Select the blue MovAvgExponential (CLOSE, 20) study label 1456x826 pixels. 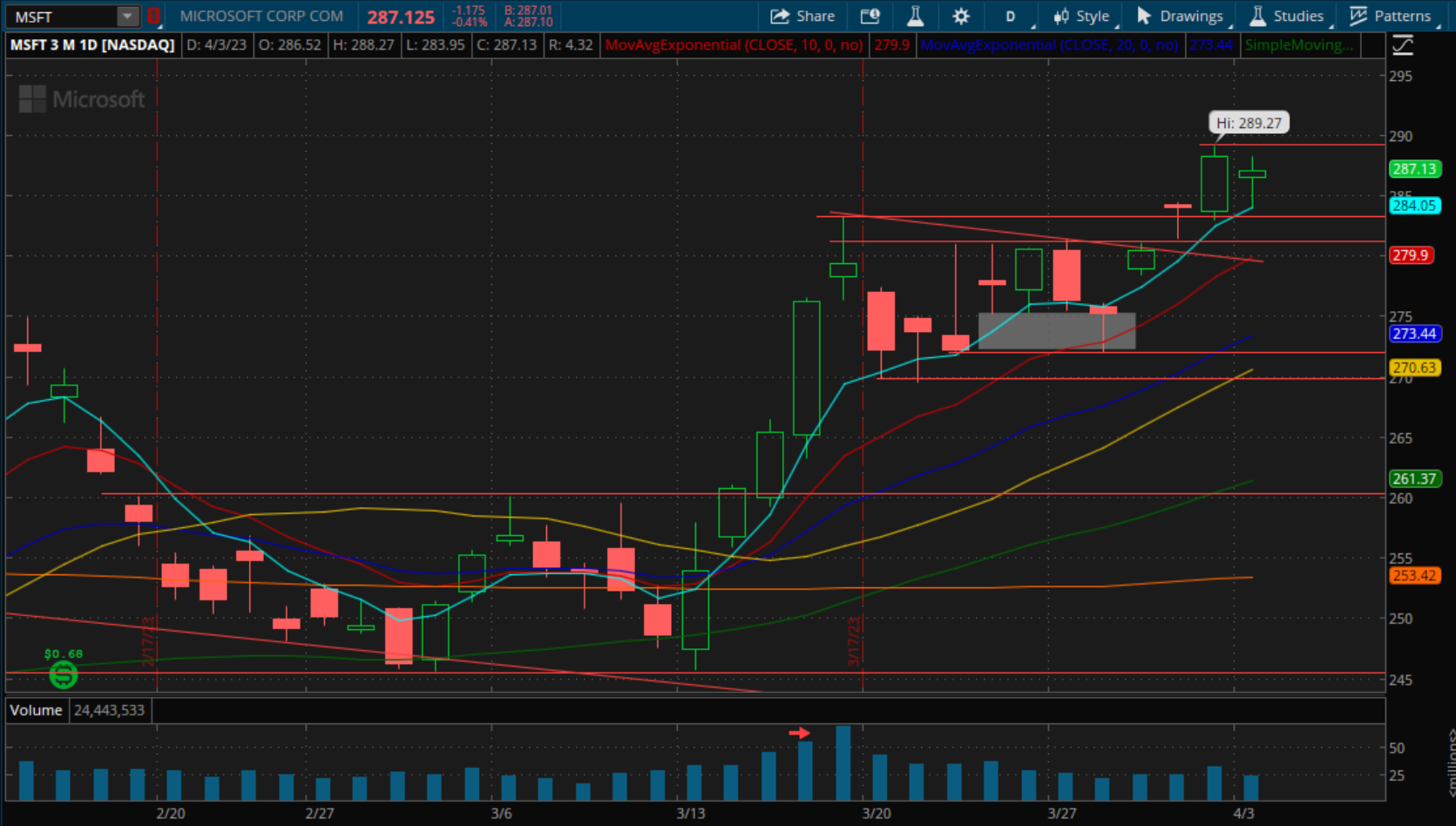(1049, 44)
